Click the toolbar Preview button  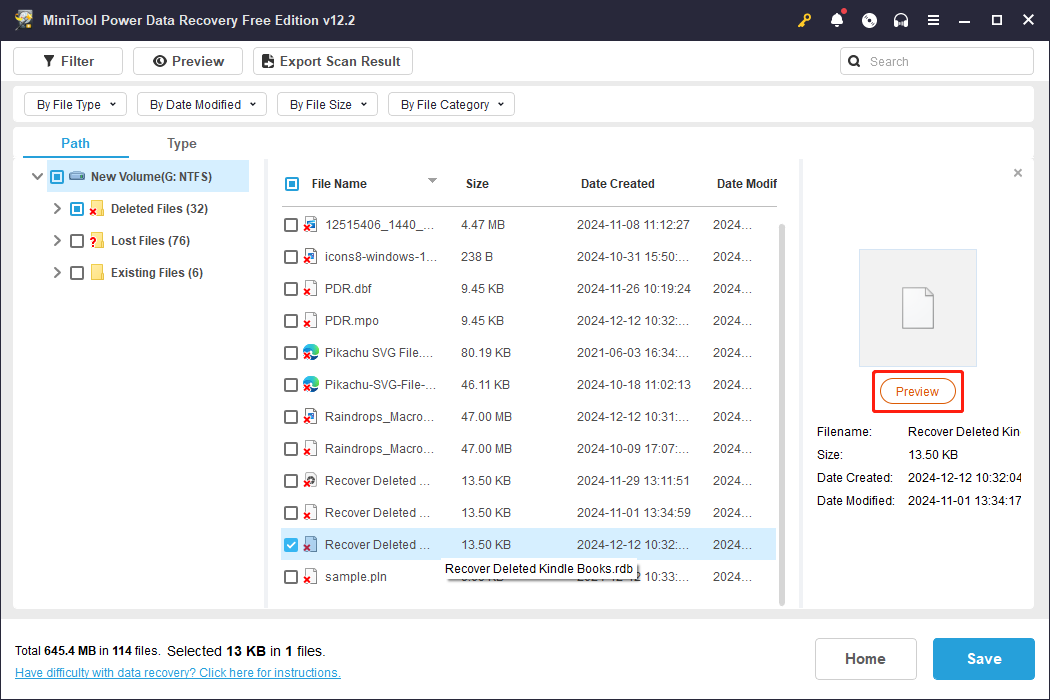[188, 61]
